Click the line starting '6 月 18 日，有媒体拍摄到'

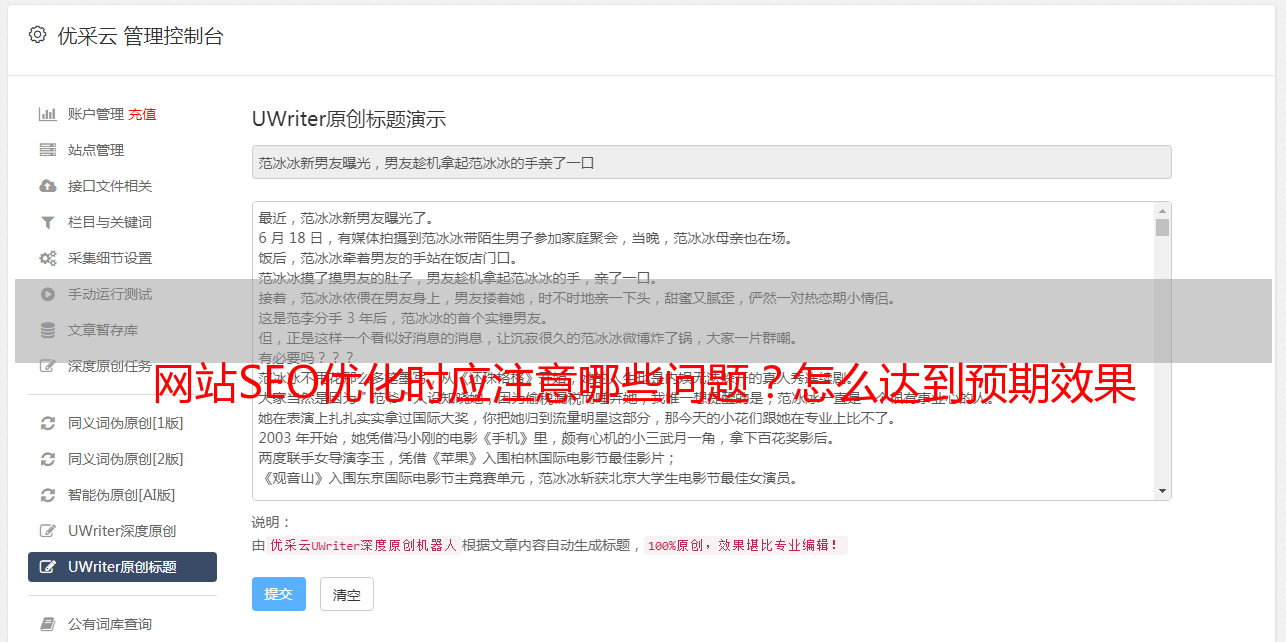pyautogui.click(x=525, y=238)
